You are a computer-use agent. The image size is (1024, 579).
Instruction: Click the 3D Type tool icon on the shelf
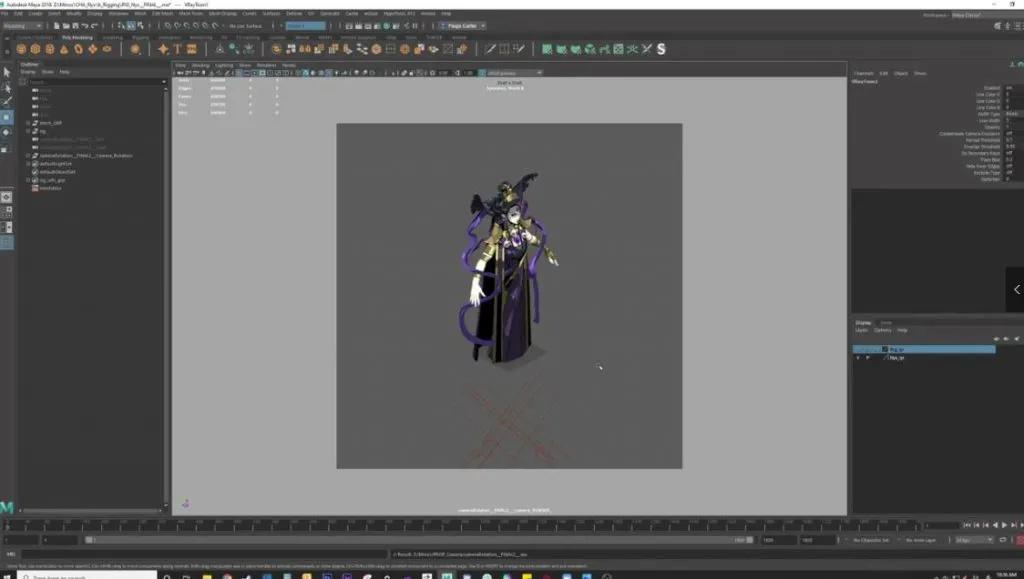point(176,48)
